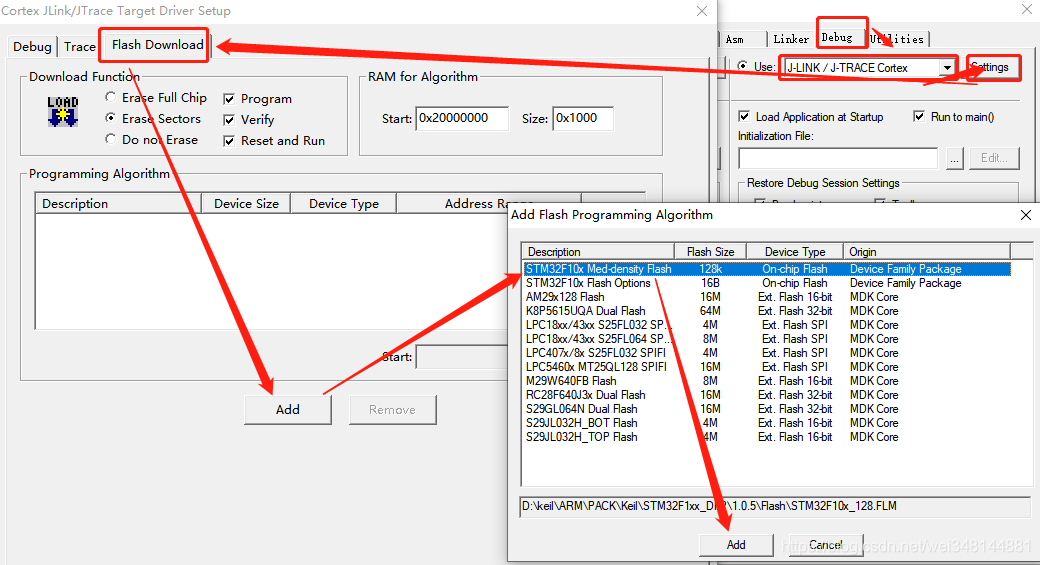This screenshot has width=1040, height=565.
Task: Click RAM Size field 0x1000
Action: click(x=582, y=118)
